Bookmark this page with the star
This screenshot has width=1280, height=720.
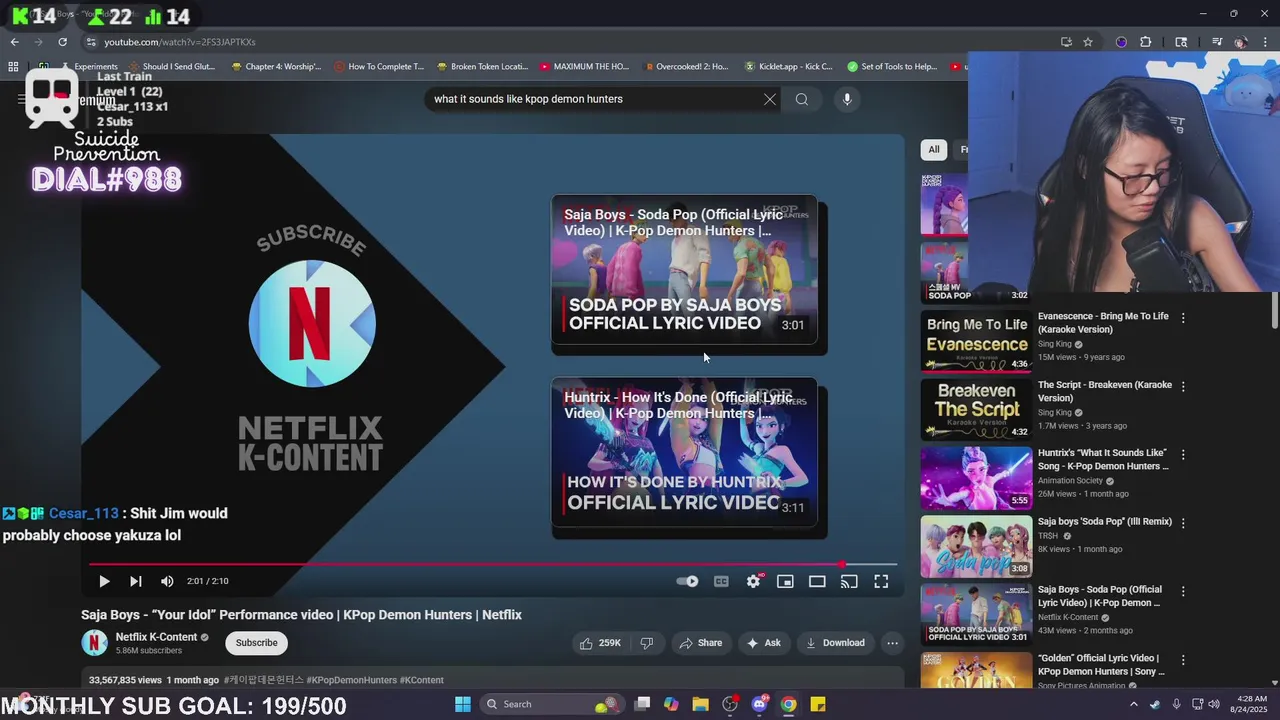point(1088,42)
